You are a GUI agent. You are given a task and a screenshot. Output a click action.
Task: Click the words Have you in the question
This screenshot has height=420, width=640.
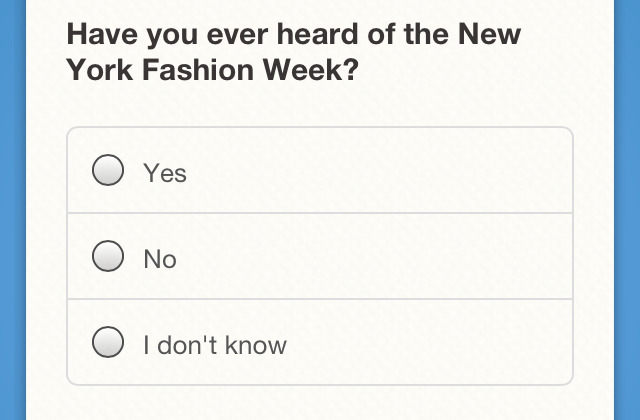coord(132,34)
